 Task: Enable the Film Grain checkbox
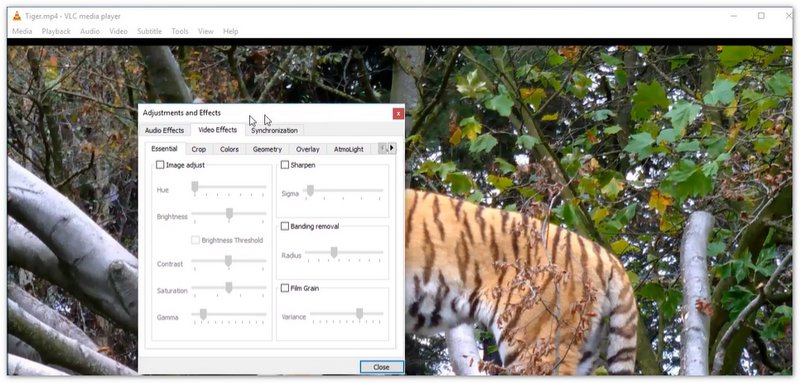pyautogui.click(x=285, y=288)
